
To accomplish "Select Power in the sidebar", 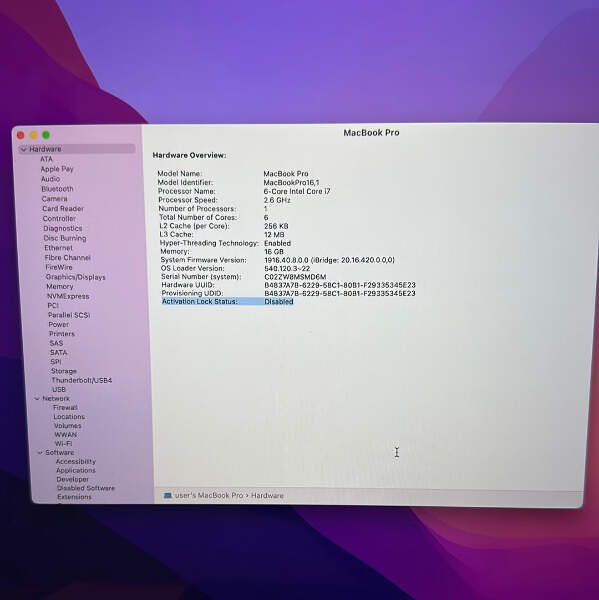I will (59, 324).
